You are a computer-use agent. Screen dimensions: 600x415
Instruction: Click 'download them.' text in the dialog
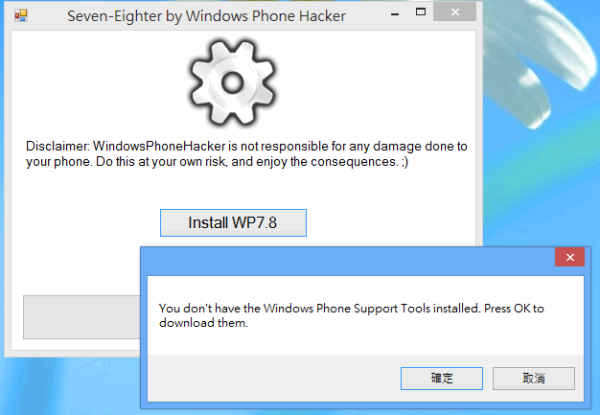coord(204,323)
